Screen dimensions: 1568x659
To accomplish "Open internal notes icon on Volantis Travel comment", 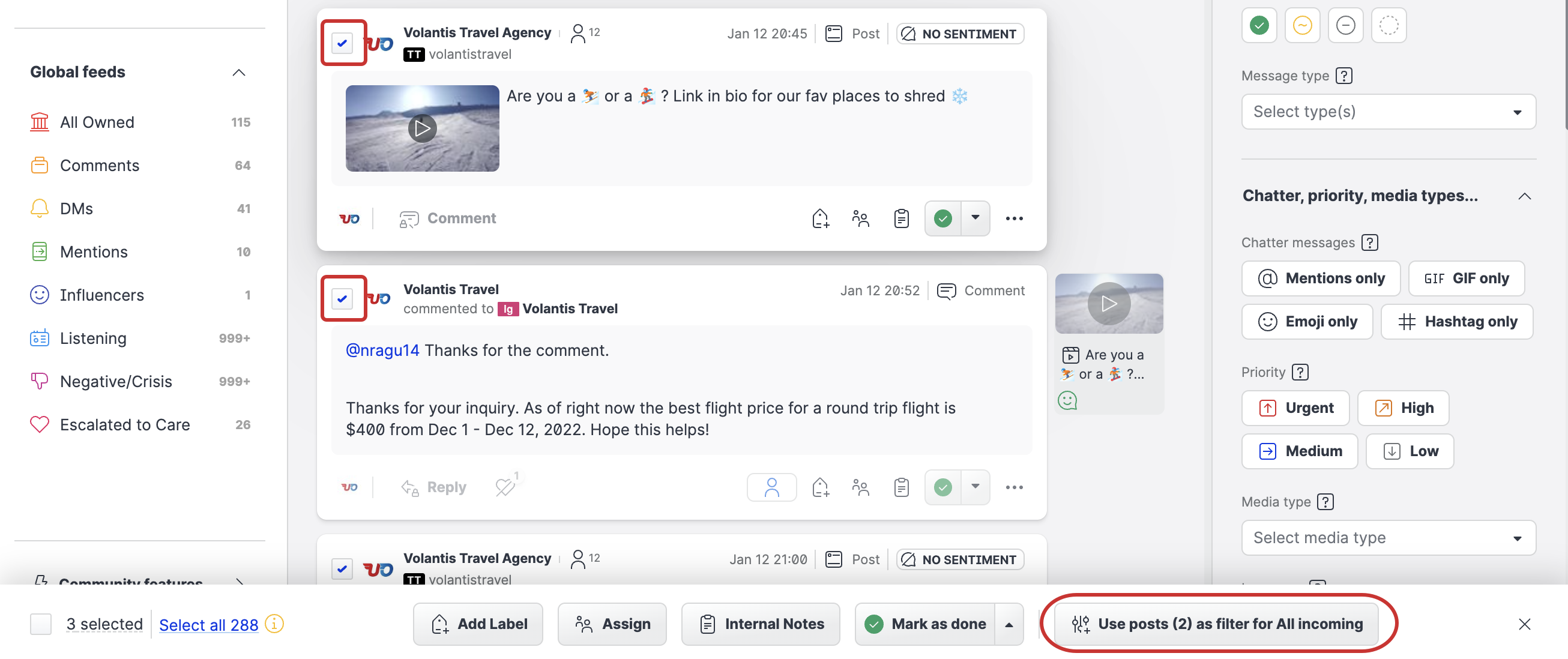I will [x=901, y=487].
